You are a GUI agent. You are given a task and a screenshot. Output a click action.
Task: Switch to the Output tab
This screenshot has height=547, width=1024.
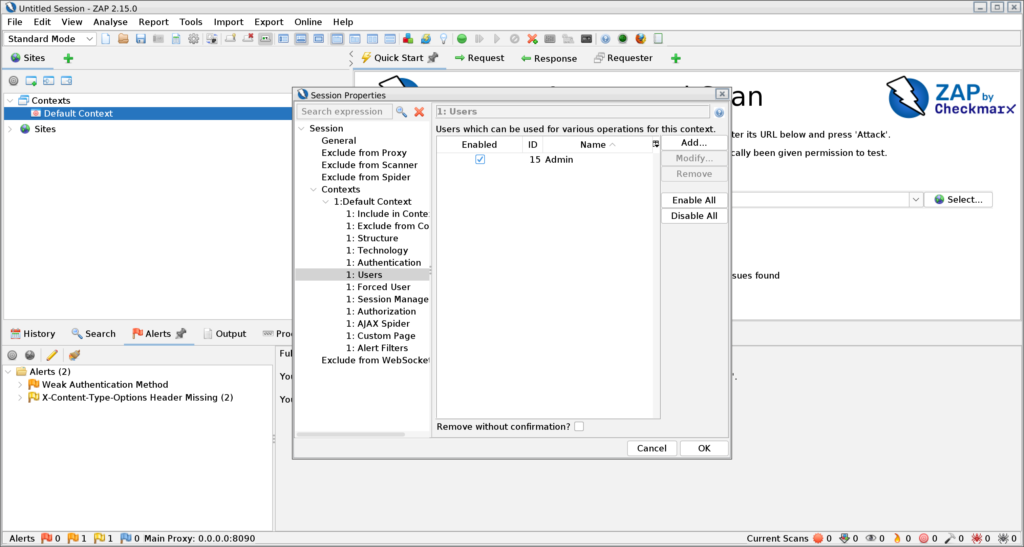pos(225,334)
